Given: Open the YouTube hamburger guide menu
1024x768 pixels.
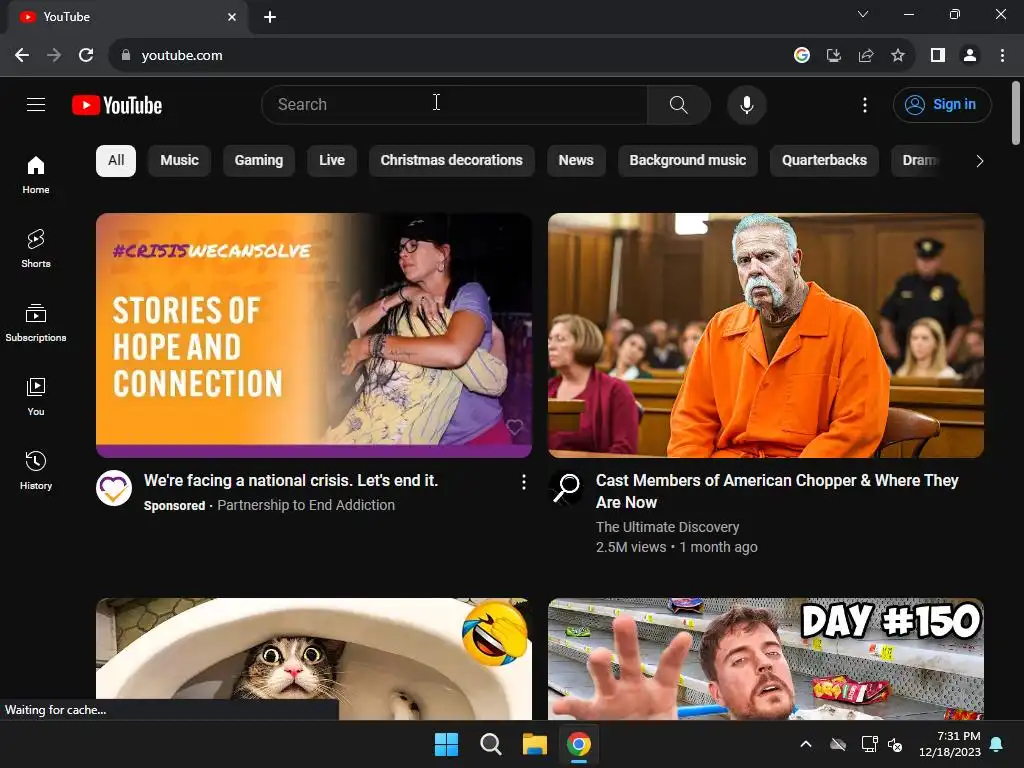Looking at the screenshot, I should click(36, 104).
